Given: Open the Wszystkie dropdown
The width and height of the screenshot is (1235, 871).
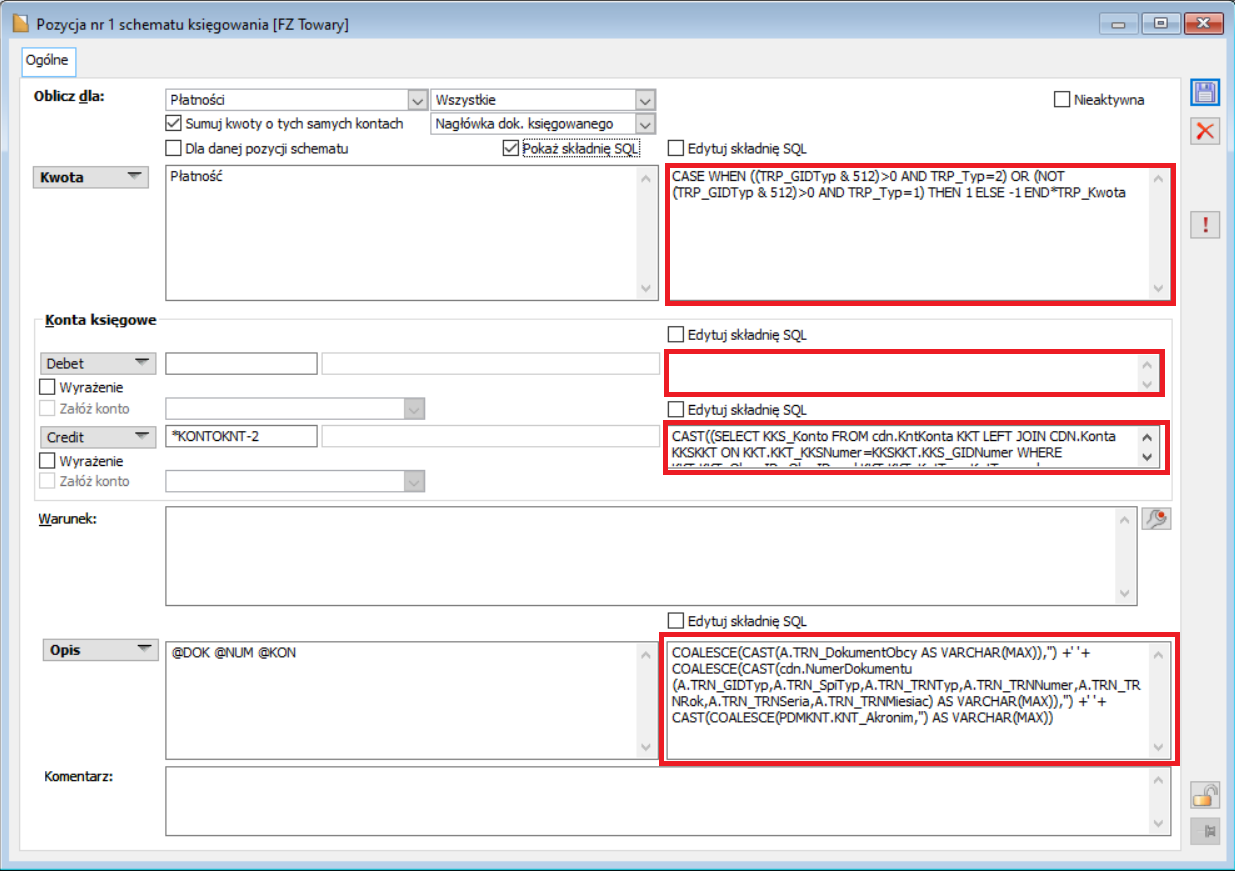Looking at the screenshot, I should pyautogui.click(x=645, y=100).
